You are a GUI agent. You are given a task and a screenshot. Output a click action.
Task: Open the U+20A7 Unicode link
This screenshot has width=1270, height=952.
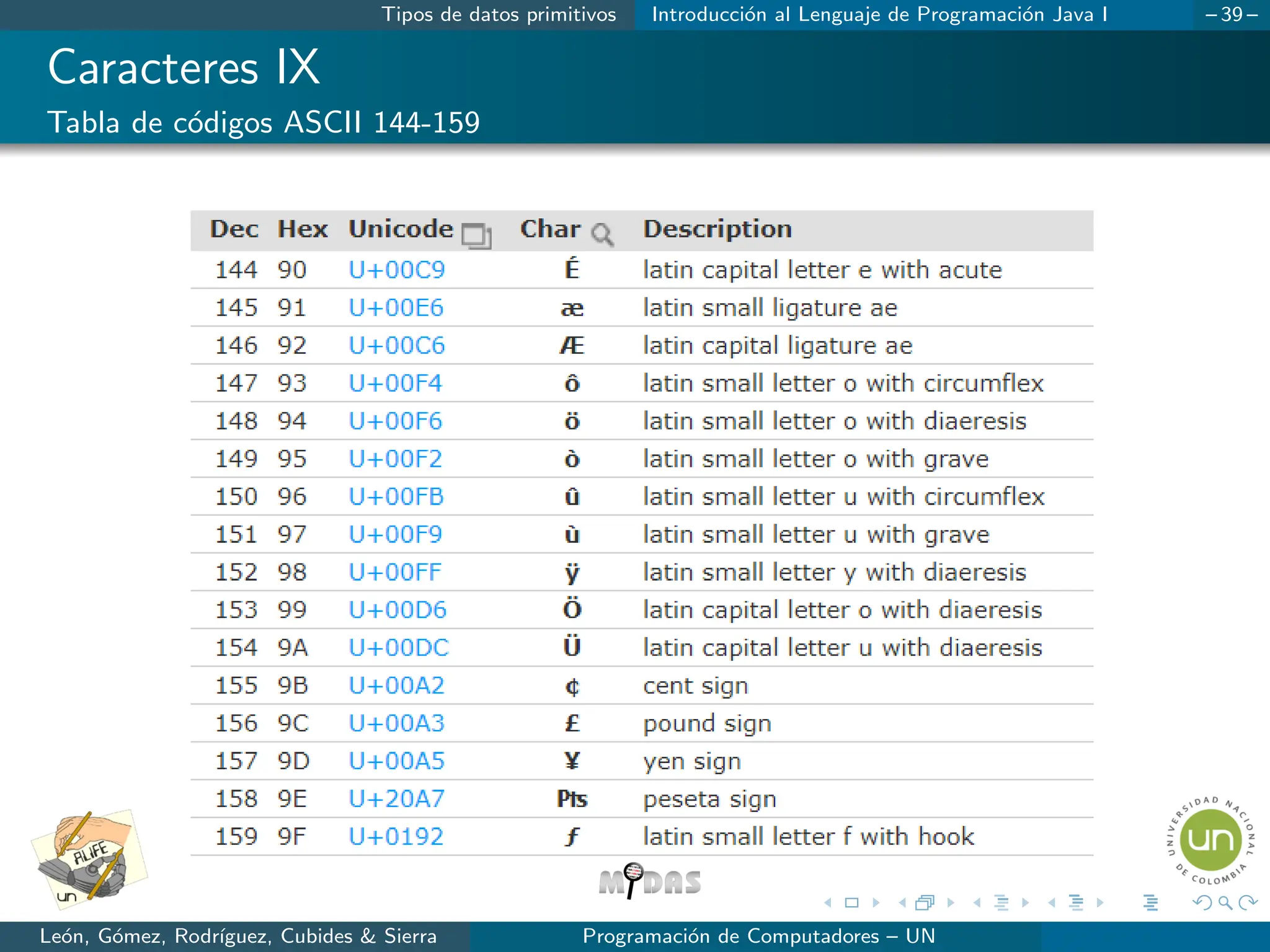[x=397, y=799]
